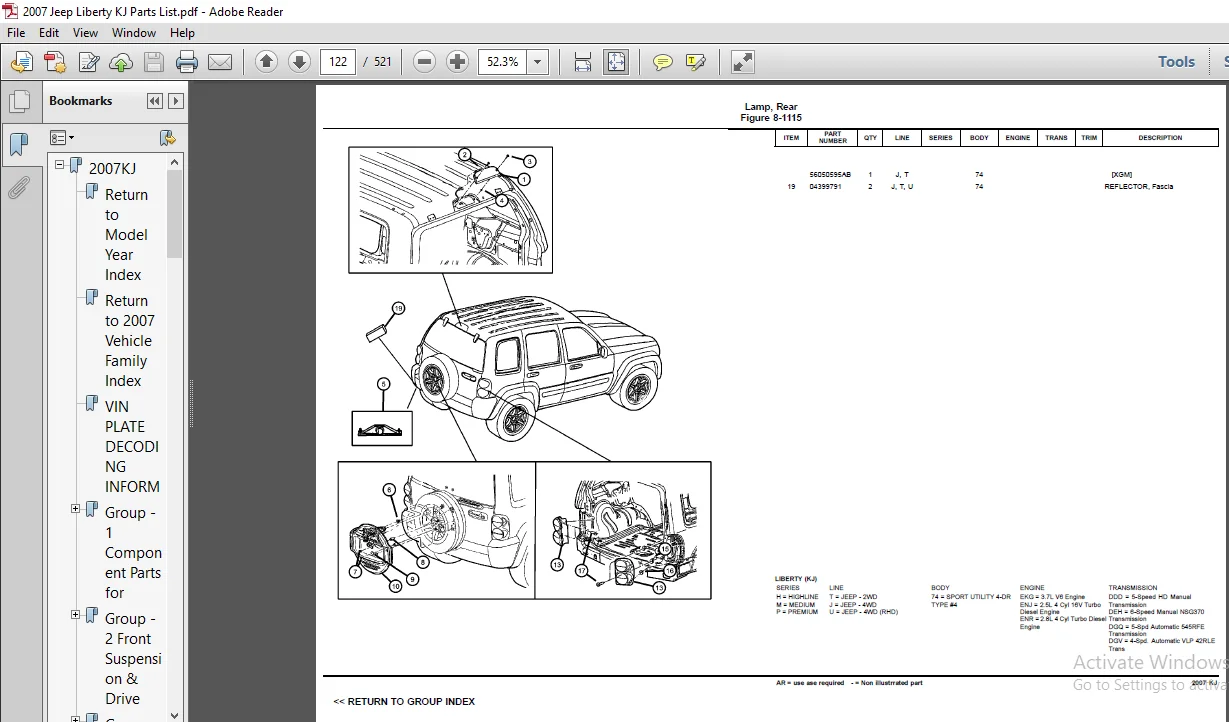The width and height of the screenshot is (1229, 722).
Task: Click the PART NUMBER column header
Action: [x=833, y=138]
